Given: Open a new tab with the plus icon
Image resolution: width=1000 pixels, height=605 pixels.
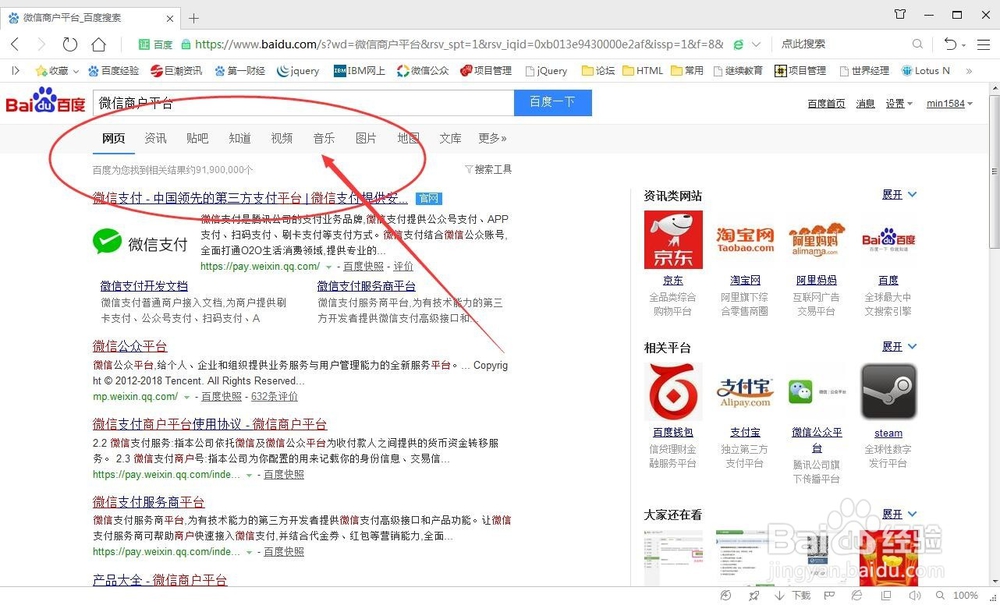Looking at the screenshot, I should [x=194, y=18].
